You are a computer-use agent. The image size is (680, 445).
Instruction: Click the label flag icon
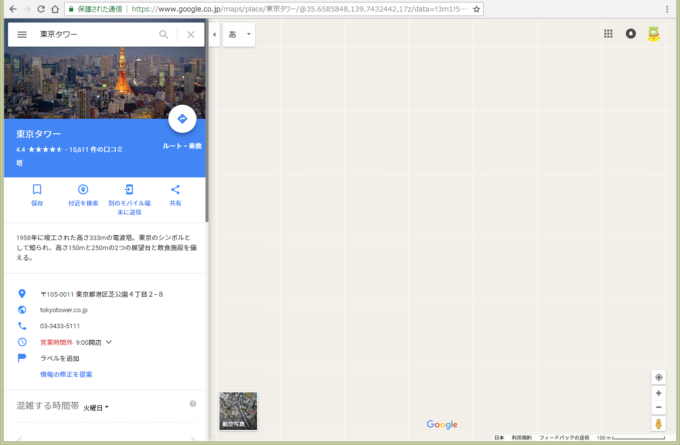pyautogui.click(x=22, y=358)
